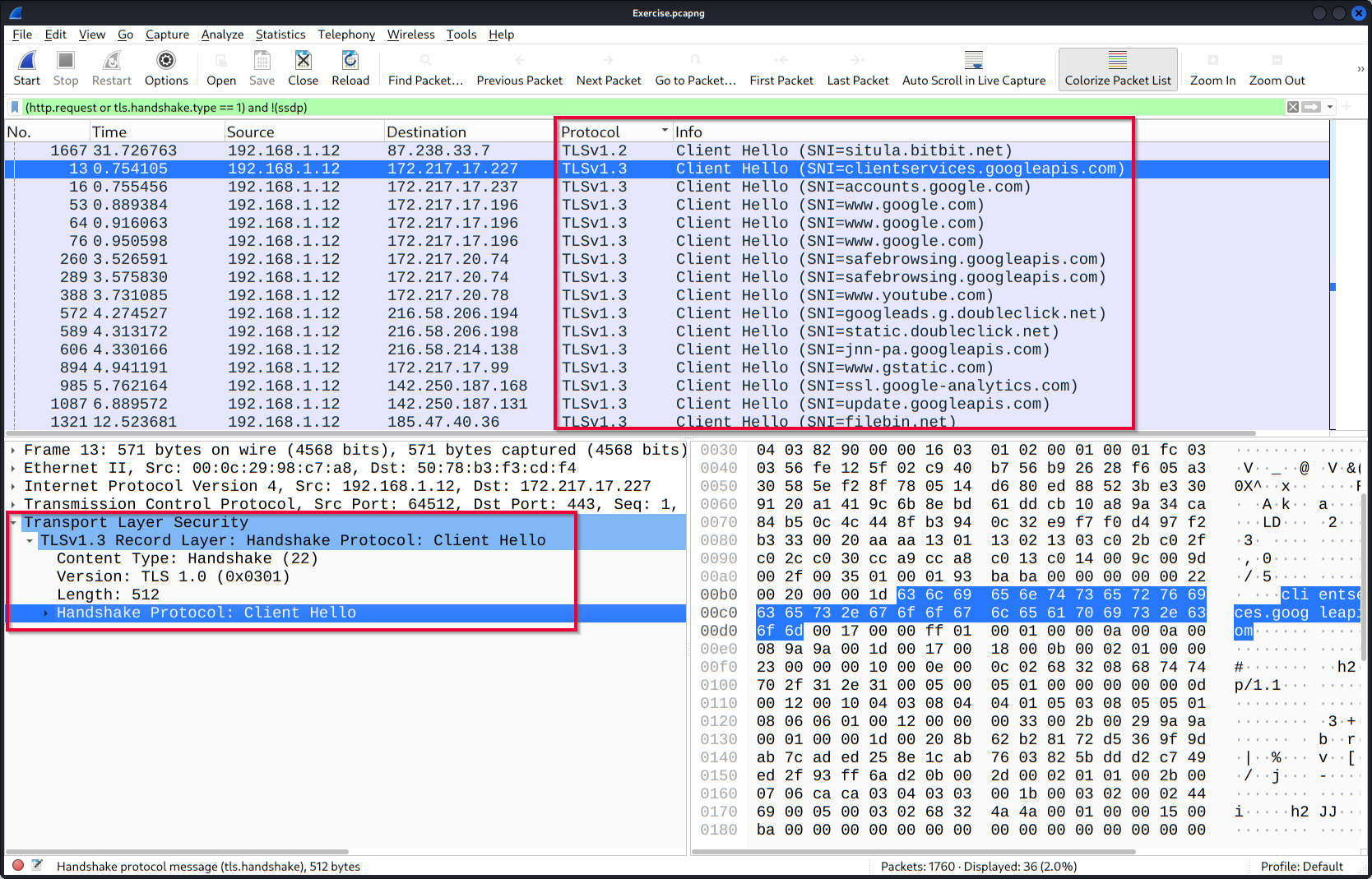Close the capture file via Close icon

pyautogui.click(x=303, y=68)
